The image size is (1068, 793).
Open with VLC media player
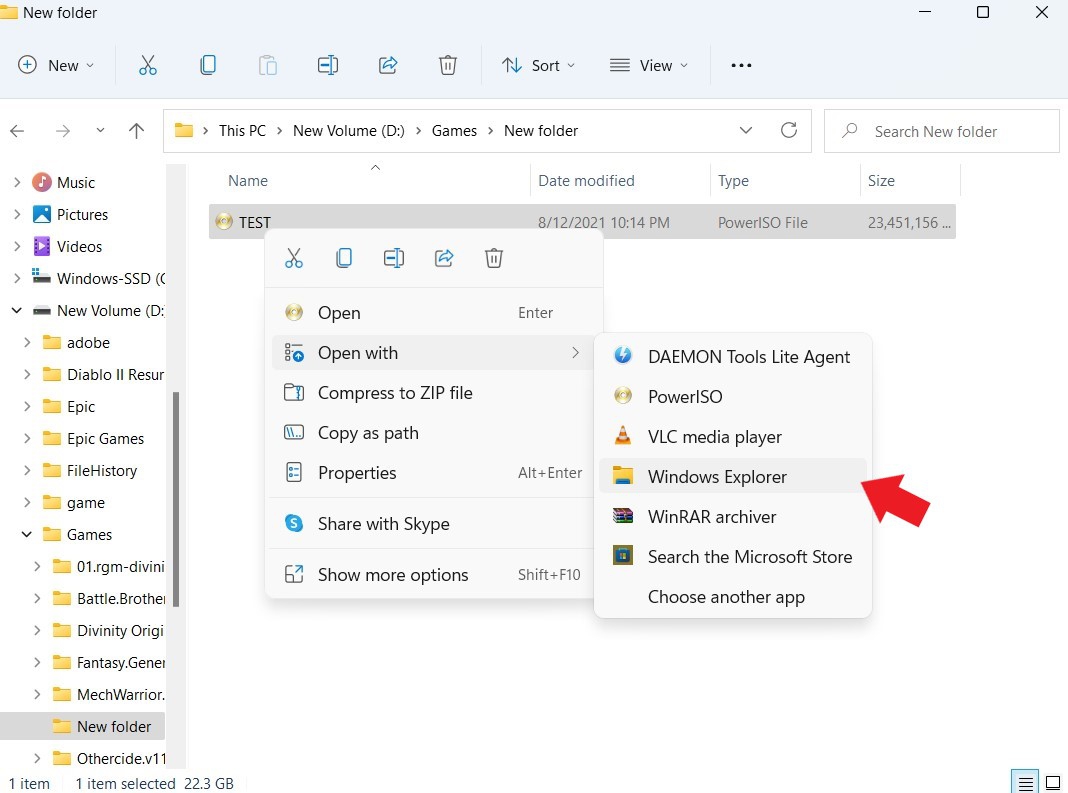733,437
